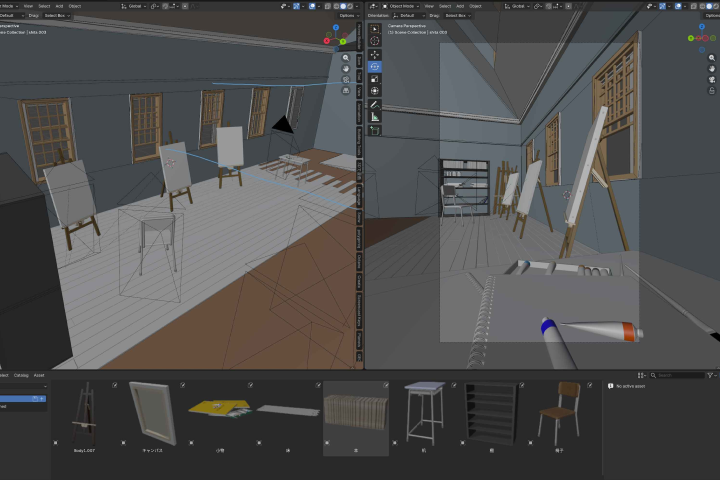Viewport: 720px width, 480px height.
Task: Click the Options button in left viewport
Action: tap(347, 16)
